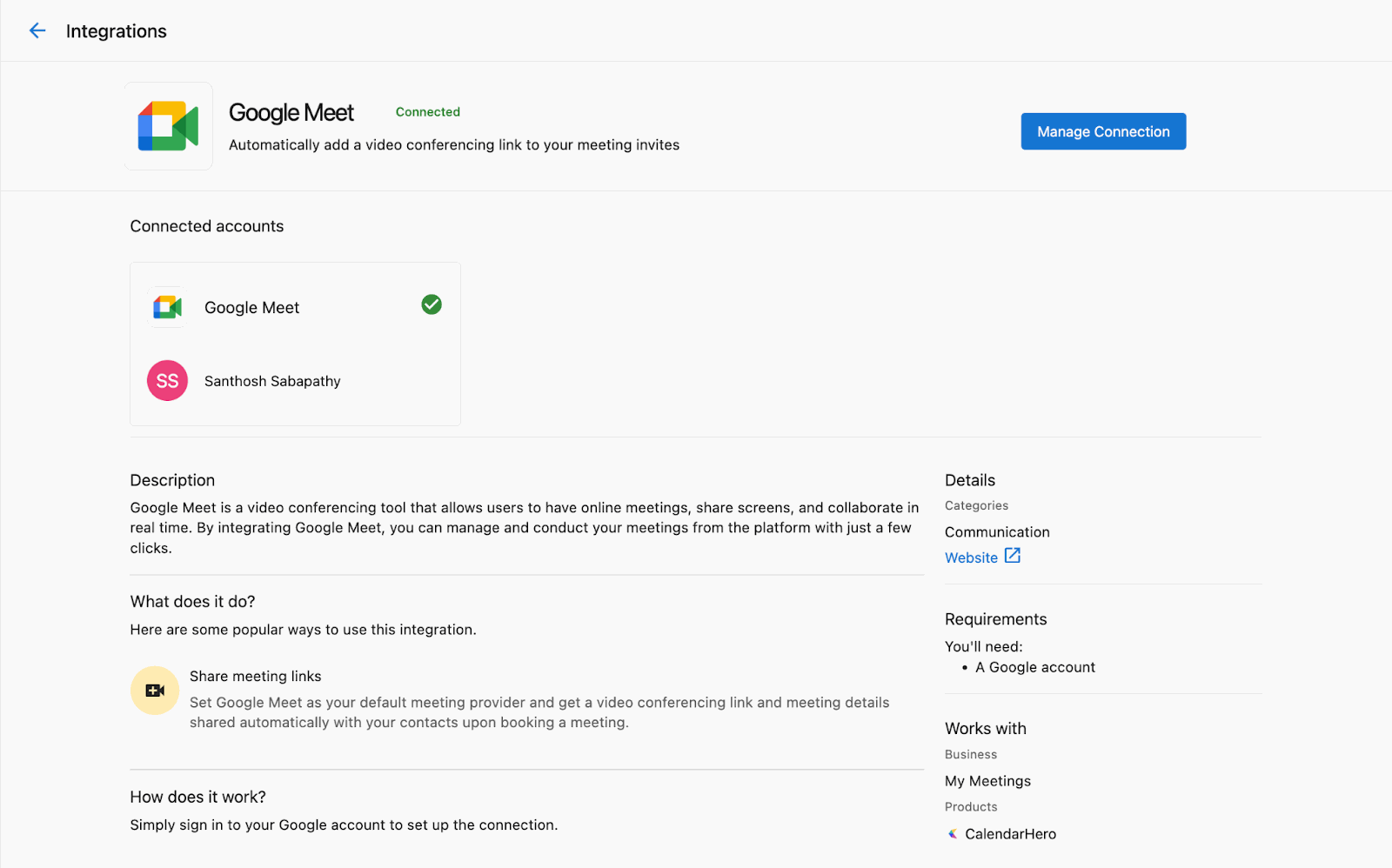Click the CalendarHero logo icon
Screen dimensions: 1392x868
coord(953,834)
